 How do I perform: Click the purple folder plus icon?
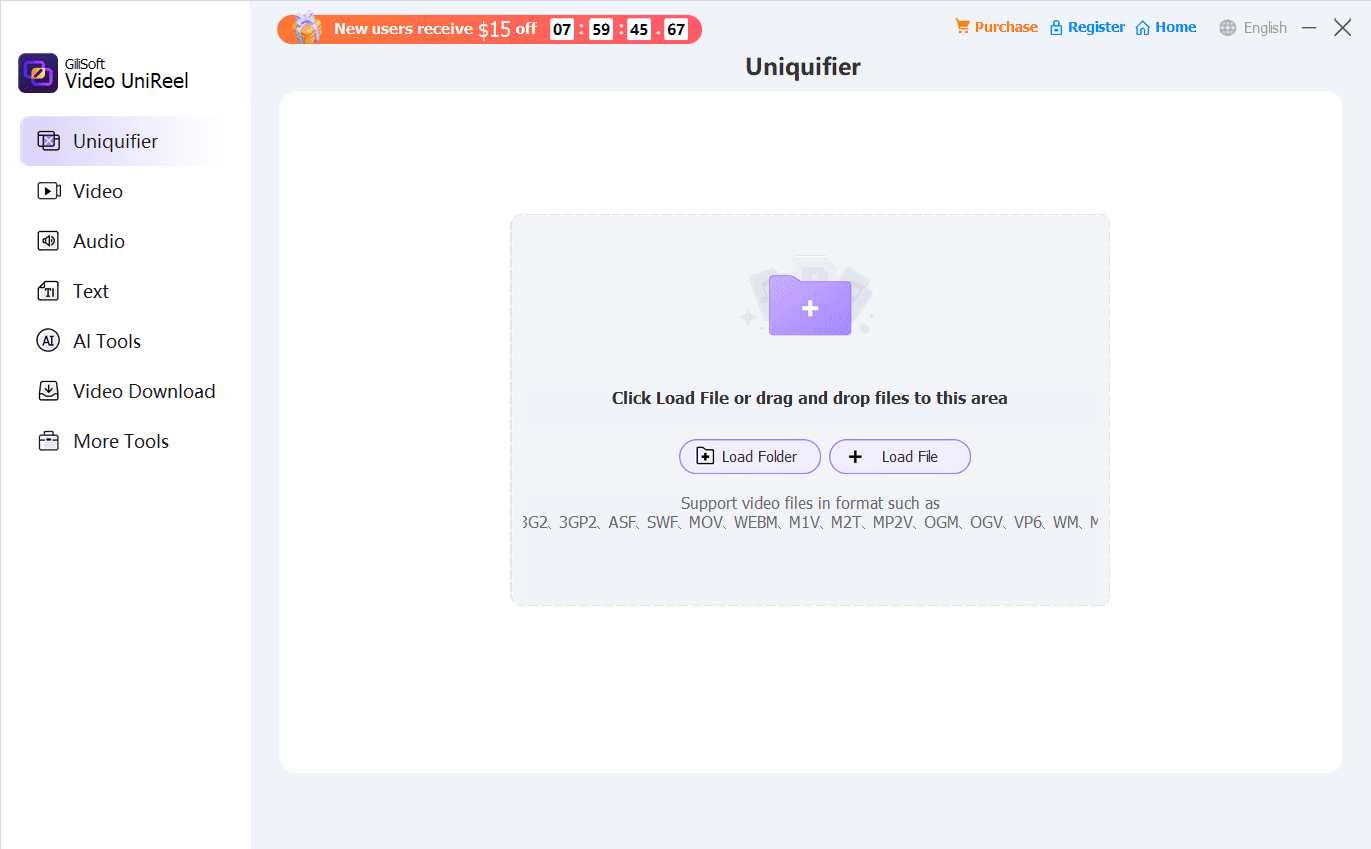[810, 304]
